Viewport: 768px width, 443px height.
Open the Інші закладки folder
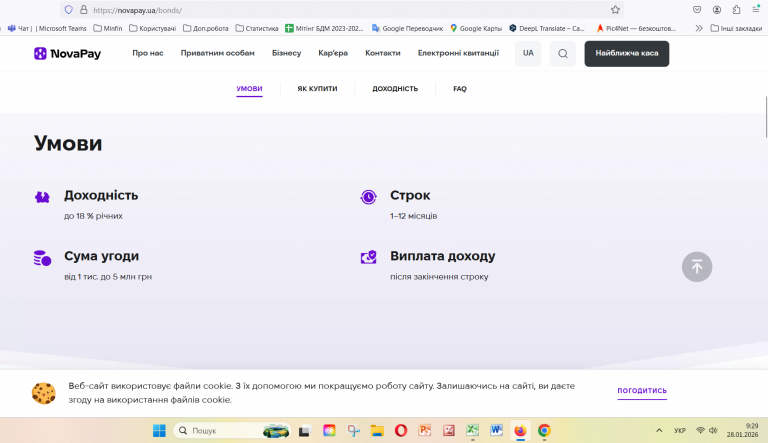[x=736, y=28]
